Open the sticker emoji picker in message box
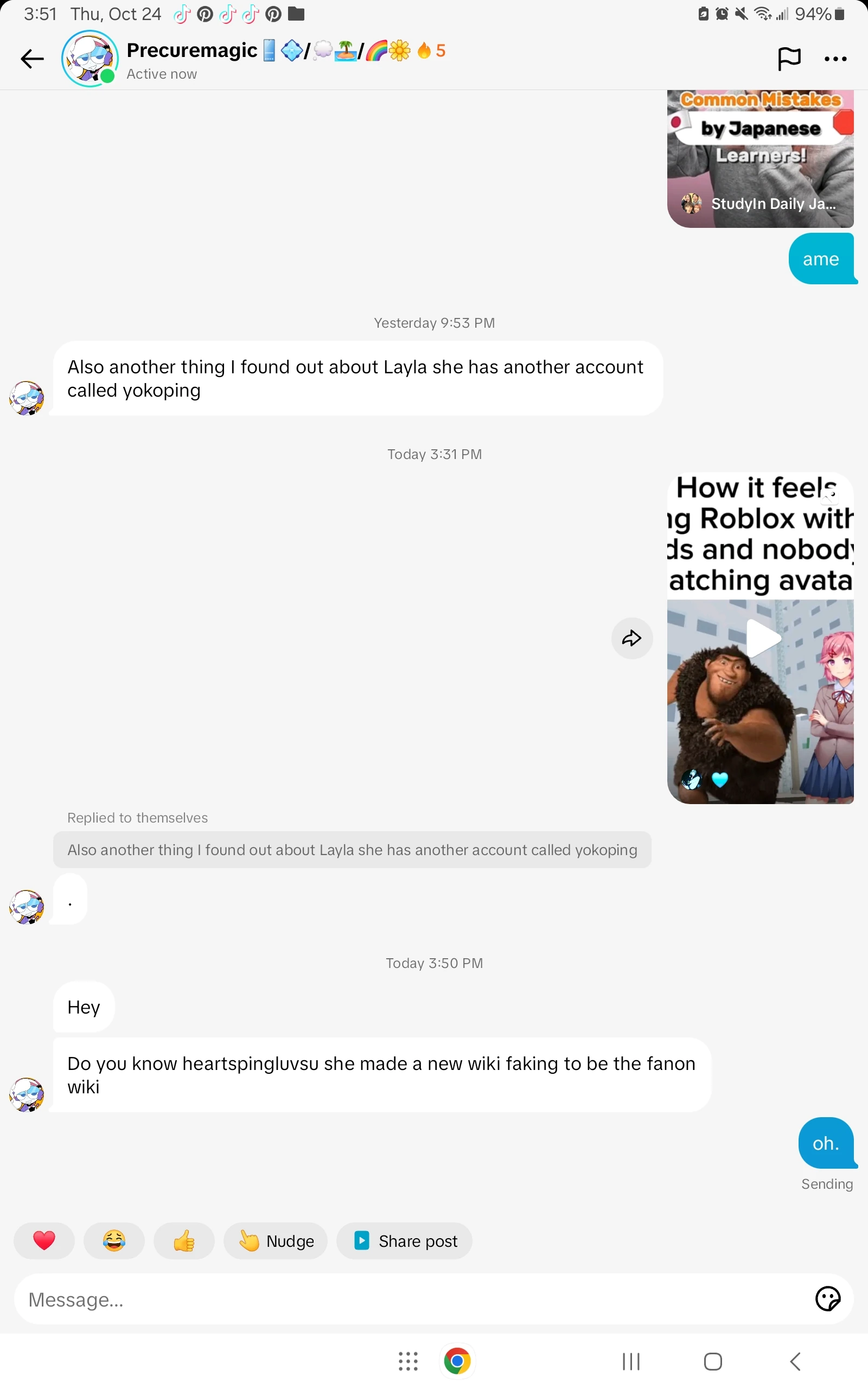Viewport: 868px width, 1389px height. point(827,1299)
